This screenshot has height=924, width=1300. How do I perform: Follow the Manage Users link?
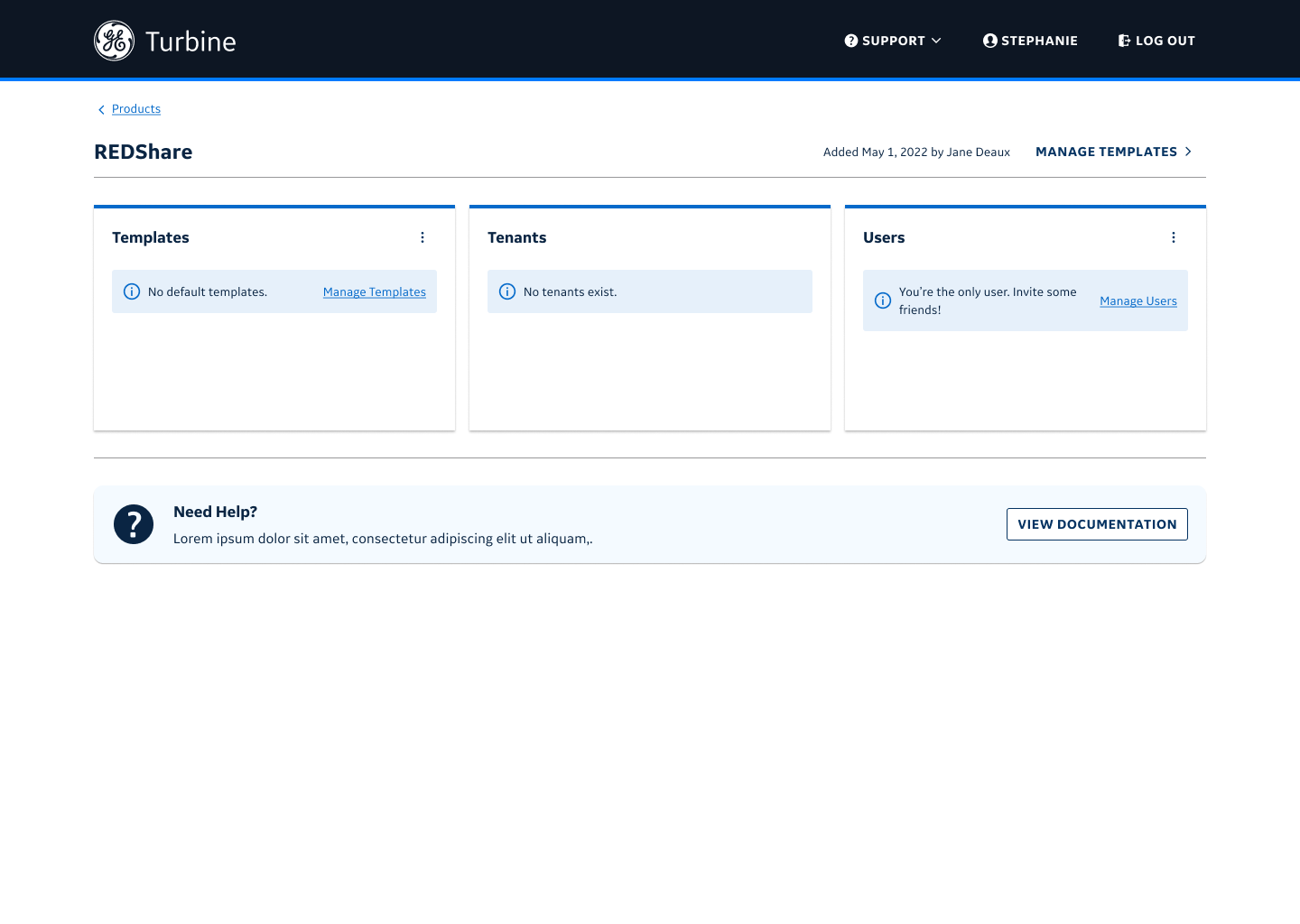pyautogui.click(x=1137, y=300)
